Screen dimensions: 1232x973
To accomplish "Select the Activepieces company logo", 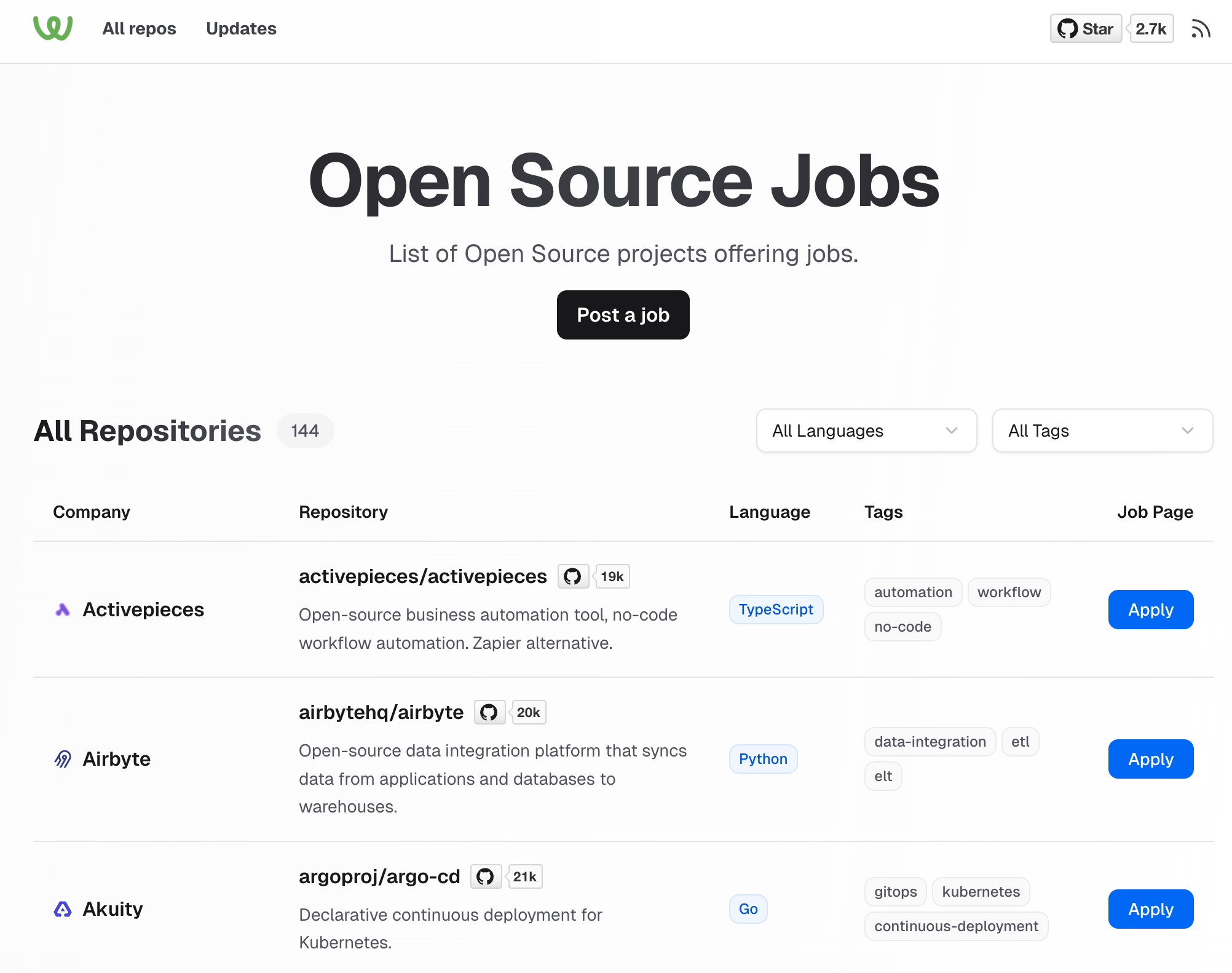I will pos(63,610).
